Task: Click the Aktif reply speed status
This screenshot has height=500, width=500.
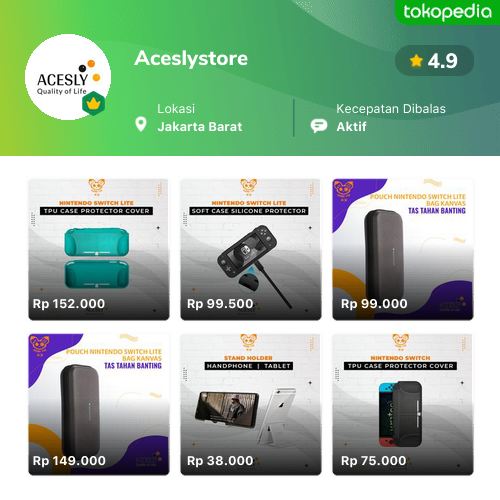Action: pyautogui.click(x=351, y=127)
